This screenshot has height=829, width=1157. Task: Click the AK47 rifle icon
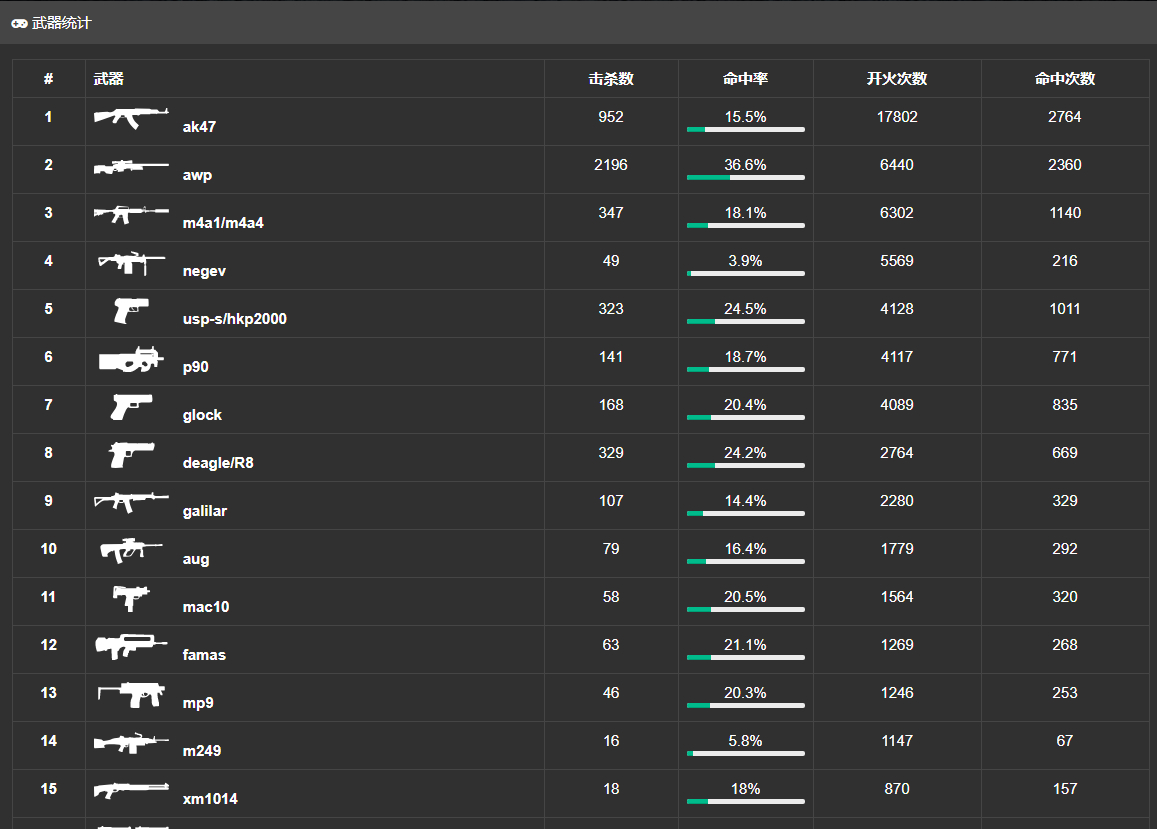pyautogui.click(x=131, y=118)
